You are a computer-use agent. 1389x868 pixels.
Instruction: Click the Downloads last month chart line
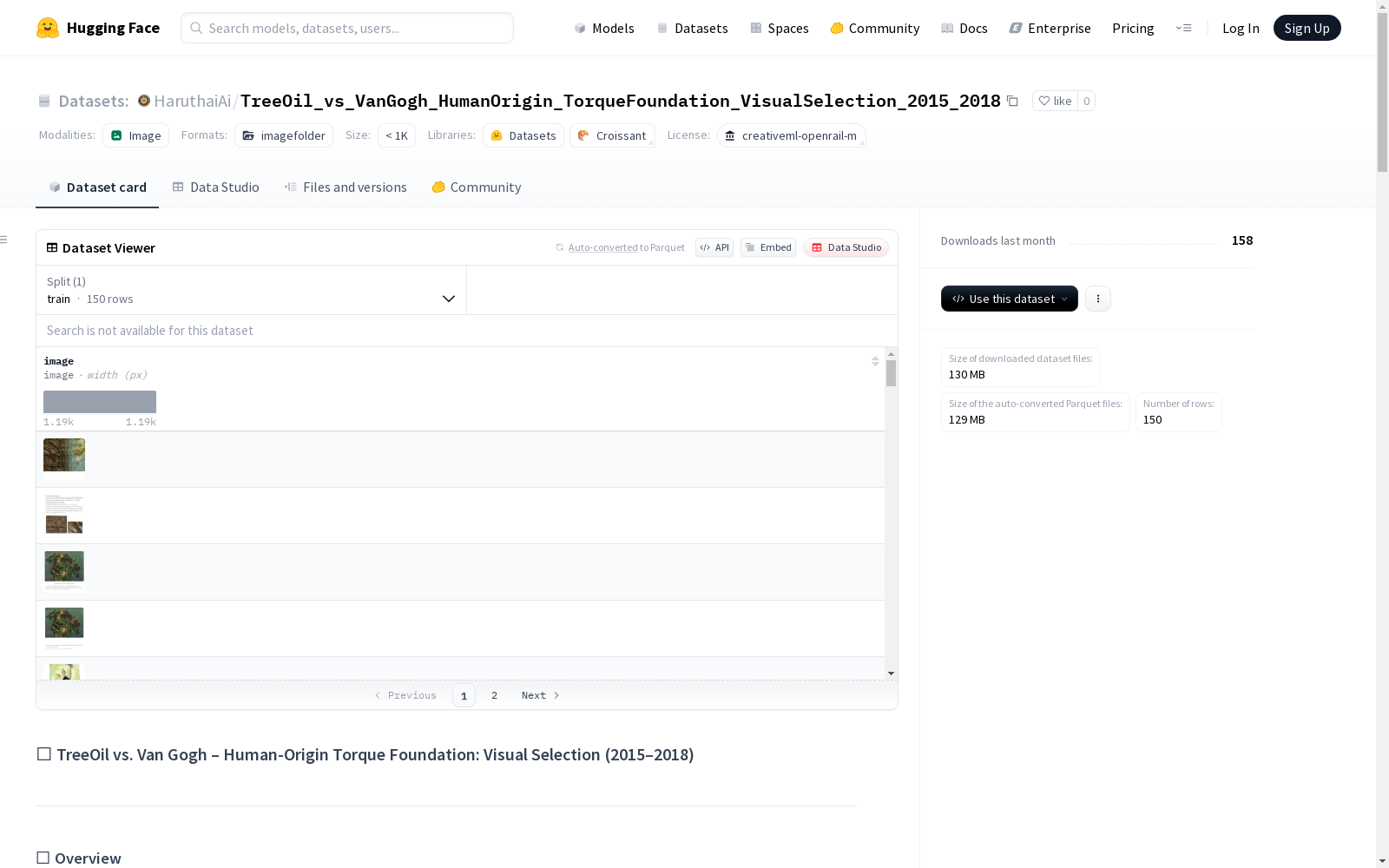(1143, 243)
